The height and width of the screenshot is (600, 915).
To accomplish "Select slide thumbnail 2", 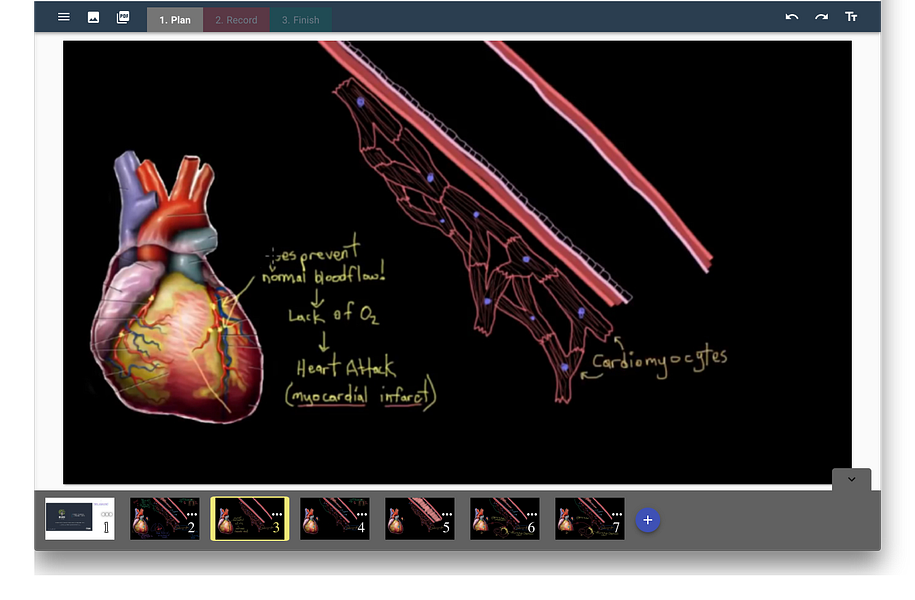I will point(165,518).
